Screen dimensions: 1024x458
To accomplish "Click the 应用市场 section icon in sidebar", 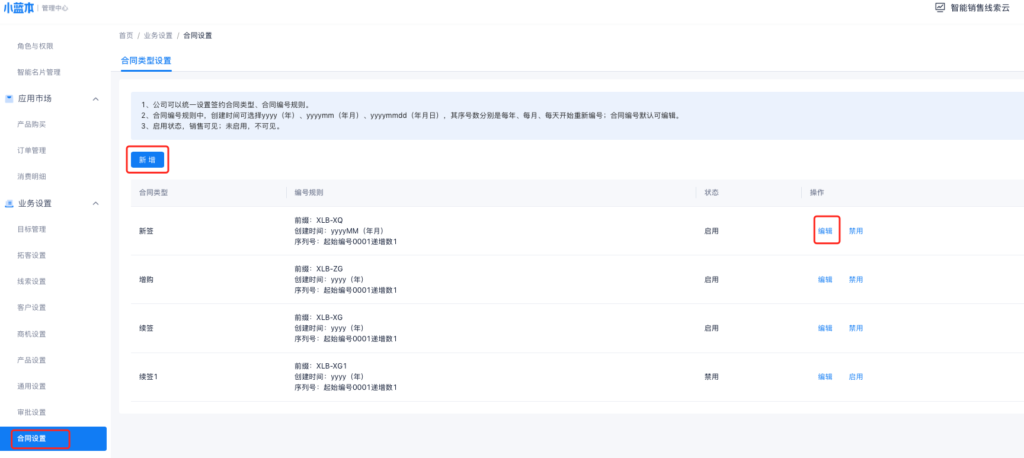I will tap(9, 98).
